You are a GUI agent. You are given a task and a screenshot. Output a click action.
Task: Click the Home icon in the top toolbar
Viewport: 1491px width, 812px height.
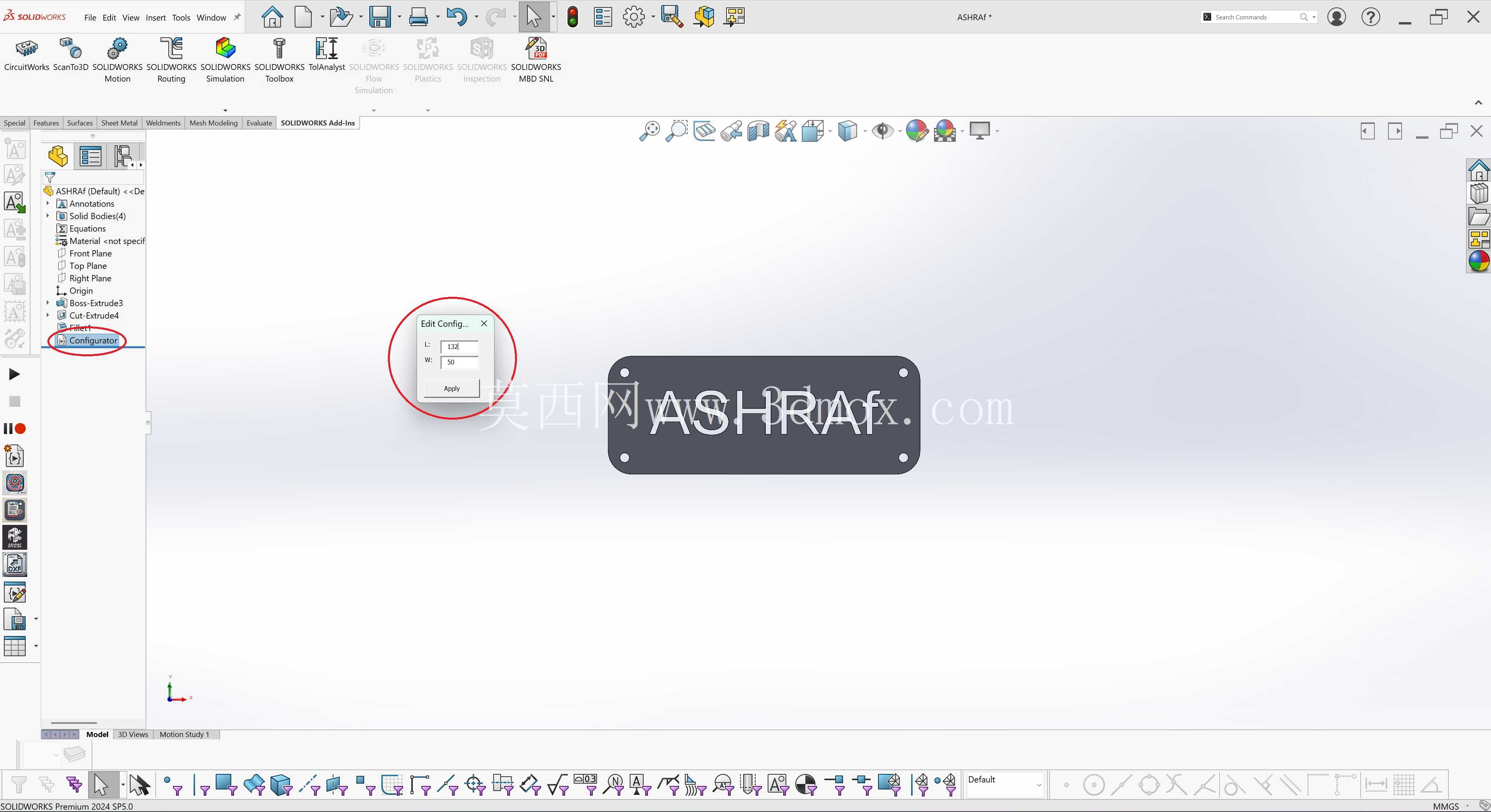click(272, 17)
